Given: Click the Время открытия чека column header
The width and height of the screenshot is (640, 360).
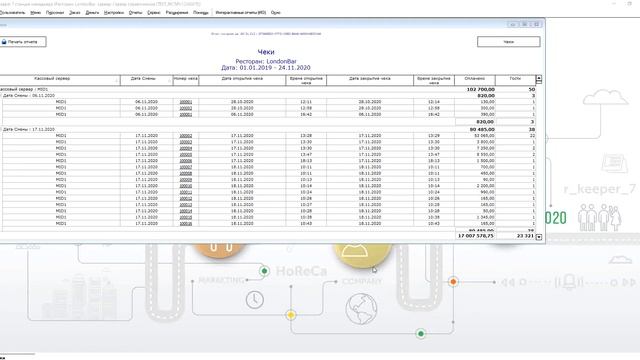Looking at the screenshot, I should pos(306,80).
